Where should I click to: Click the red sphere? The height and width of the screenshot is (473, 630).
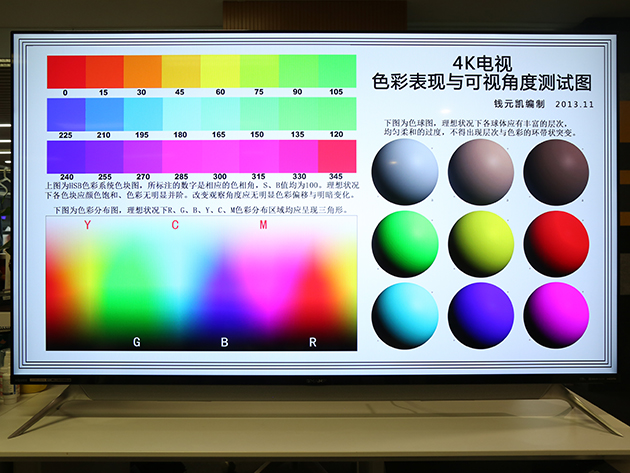coord(556,244)
